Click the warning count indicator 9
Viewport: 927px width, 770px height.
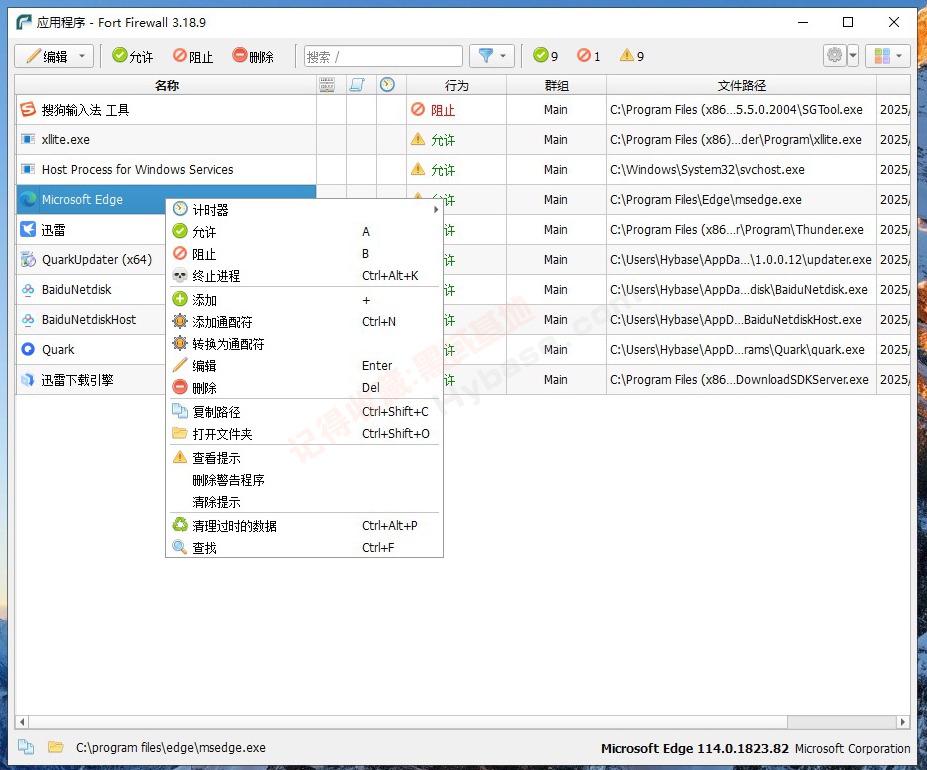coord(632,56)
